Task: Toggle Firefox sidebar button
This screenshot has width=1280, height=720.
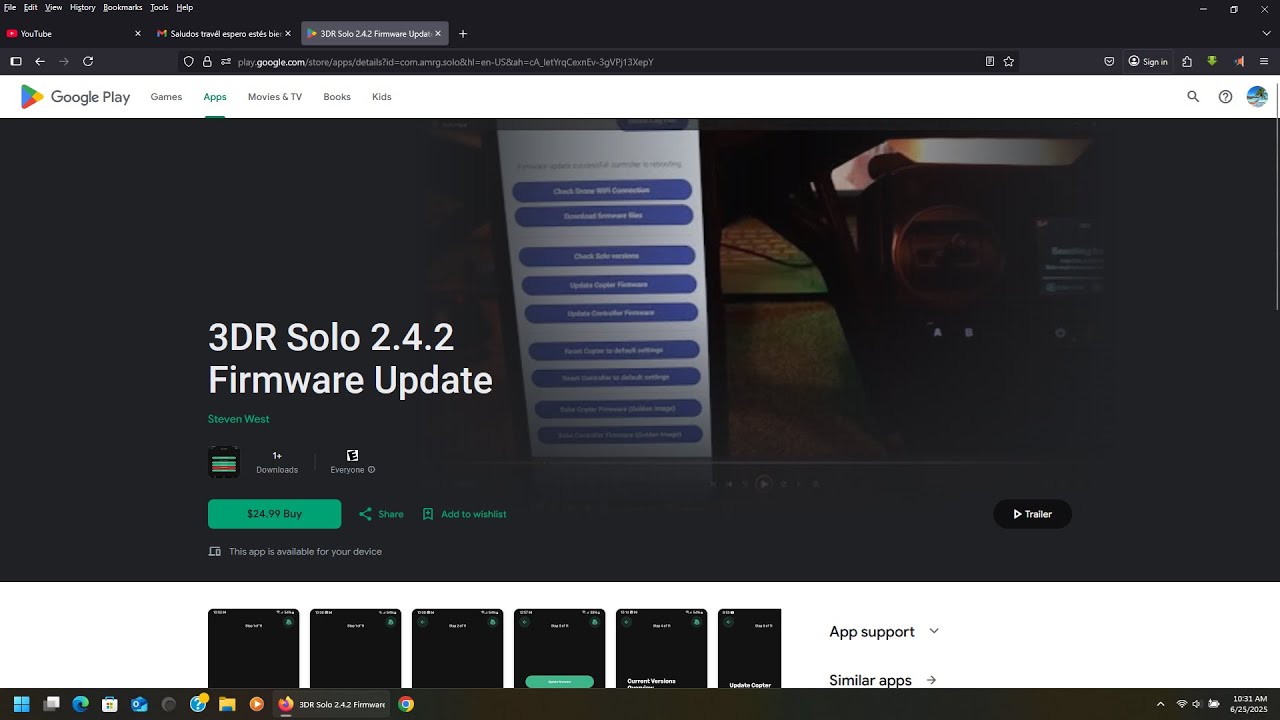Action: 16,61
